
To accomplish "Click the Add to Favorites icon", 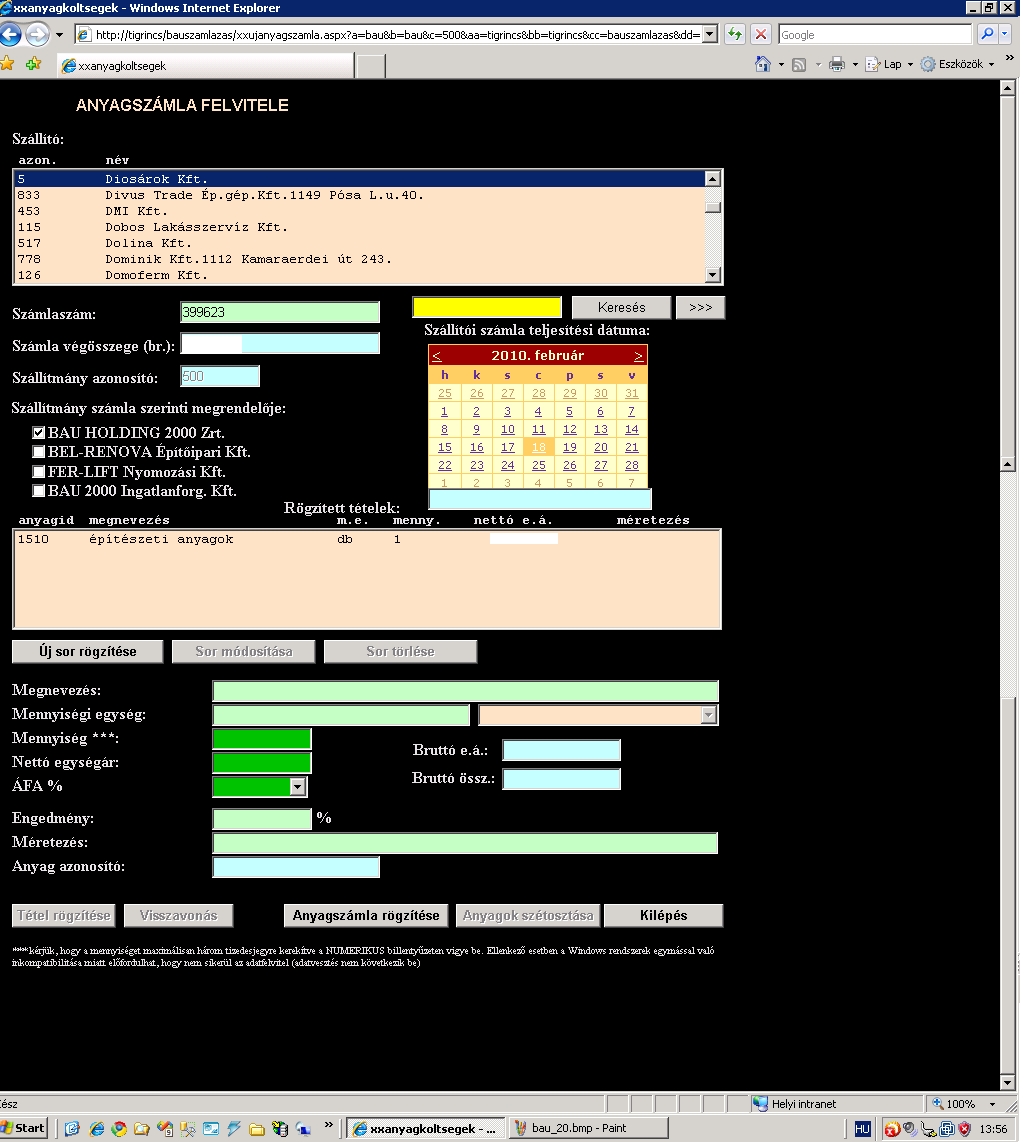I will click(x=33, y=64).
